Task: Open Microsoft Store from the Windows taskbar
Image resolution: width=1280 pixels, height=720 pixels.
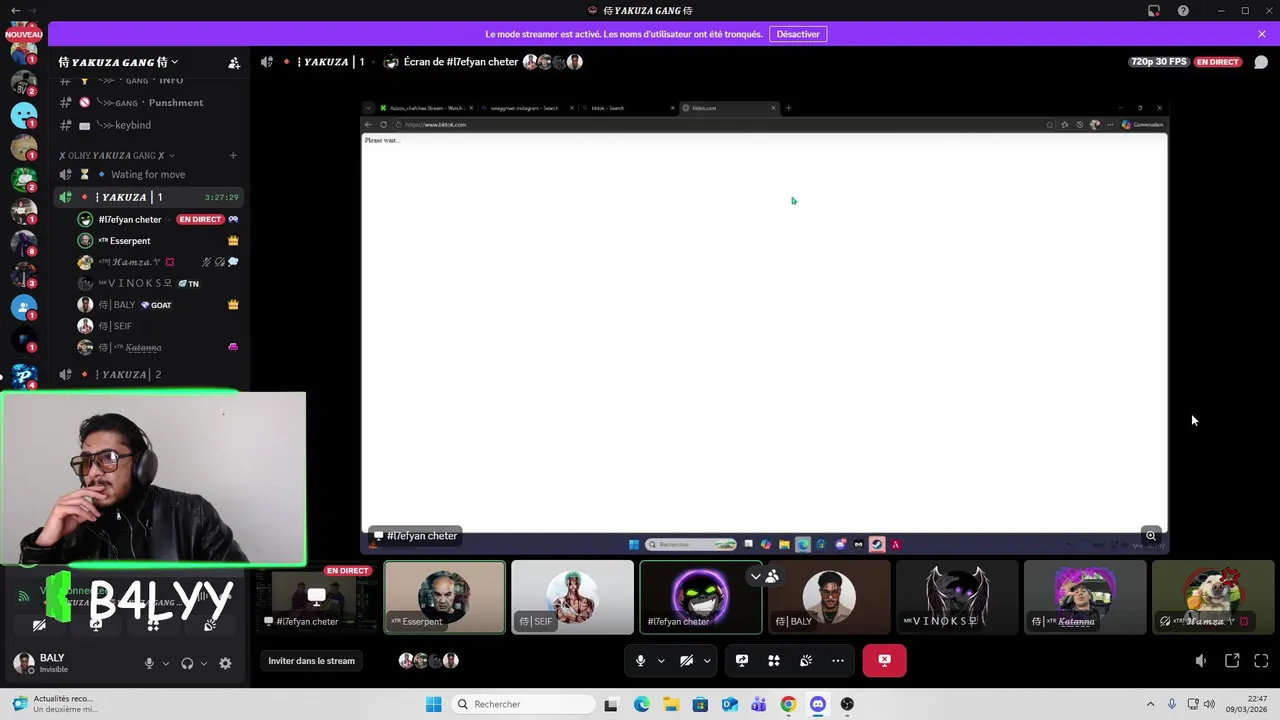Action: click(700, 704)
